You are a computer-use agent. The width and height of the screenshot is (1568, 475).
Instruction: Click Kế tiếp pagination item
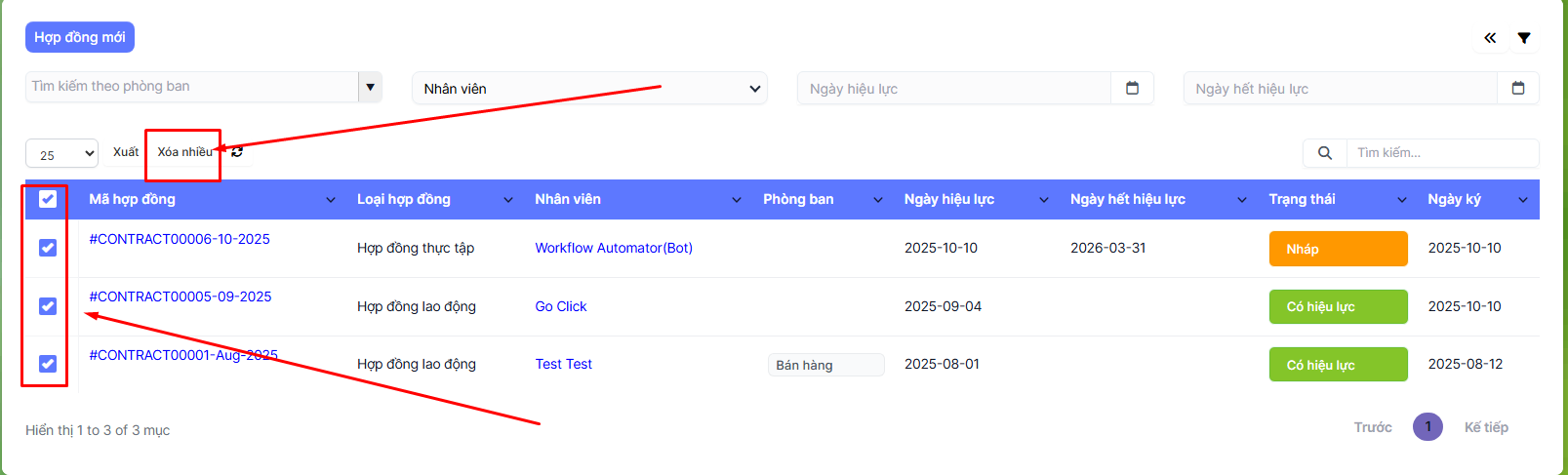(x=1485, y=427)
